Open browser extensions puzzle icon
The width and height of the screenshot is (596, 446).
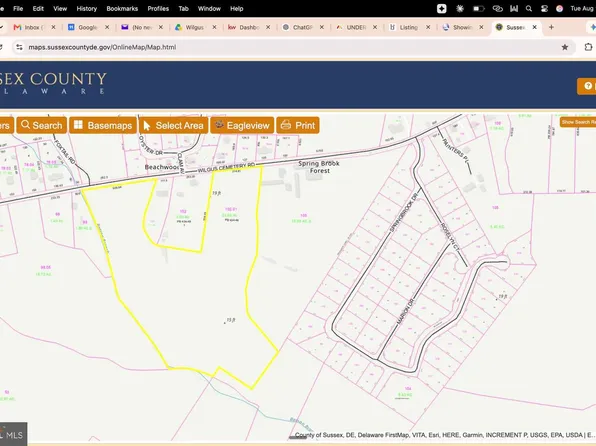pyautogui.click(x=588, y=47)
